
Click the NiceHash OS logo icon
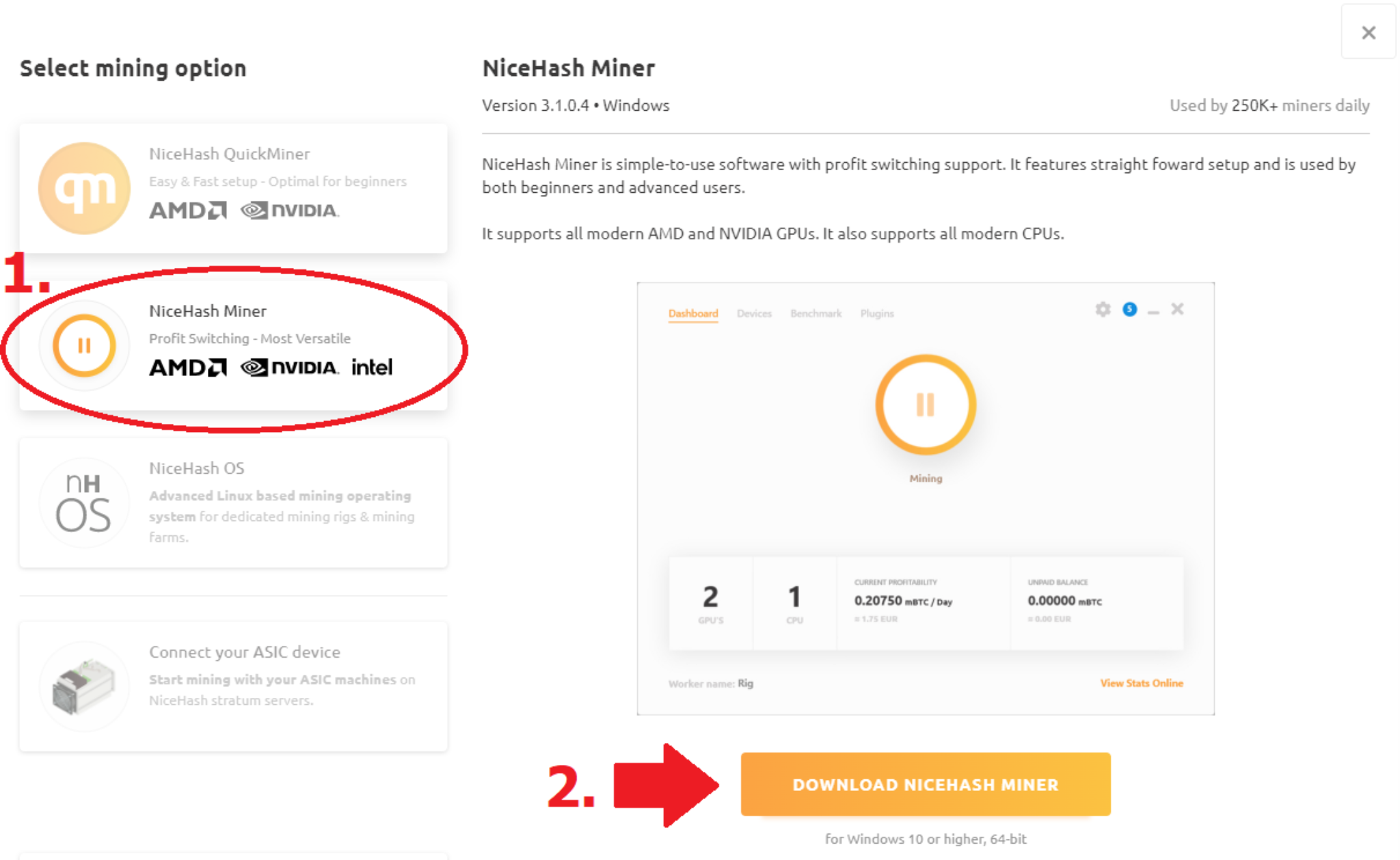click(x=84, y=503)
